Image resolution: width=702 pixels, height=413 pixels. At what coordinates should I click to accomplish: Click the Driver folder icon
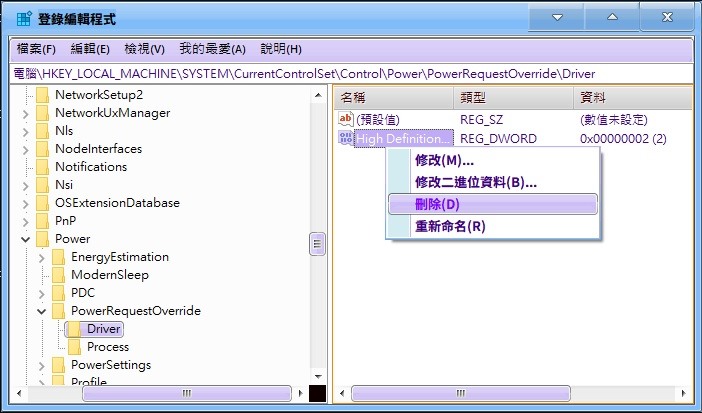coord(74,329)
